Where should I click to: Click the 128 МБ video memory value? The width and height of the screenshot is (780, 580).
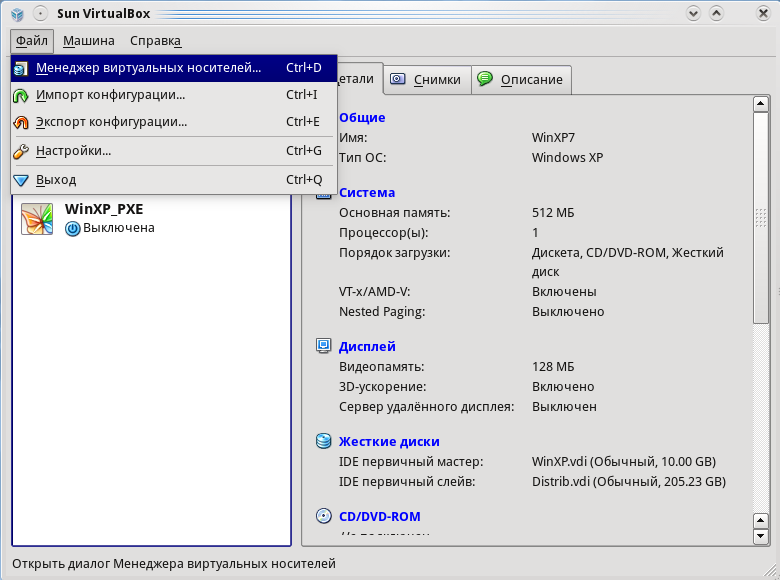[553, 367]
